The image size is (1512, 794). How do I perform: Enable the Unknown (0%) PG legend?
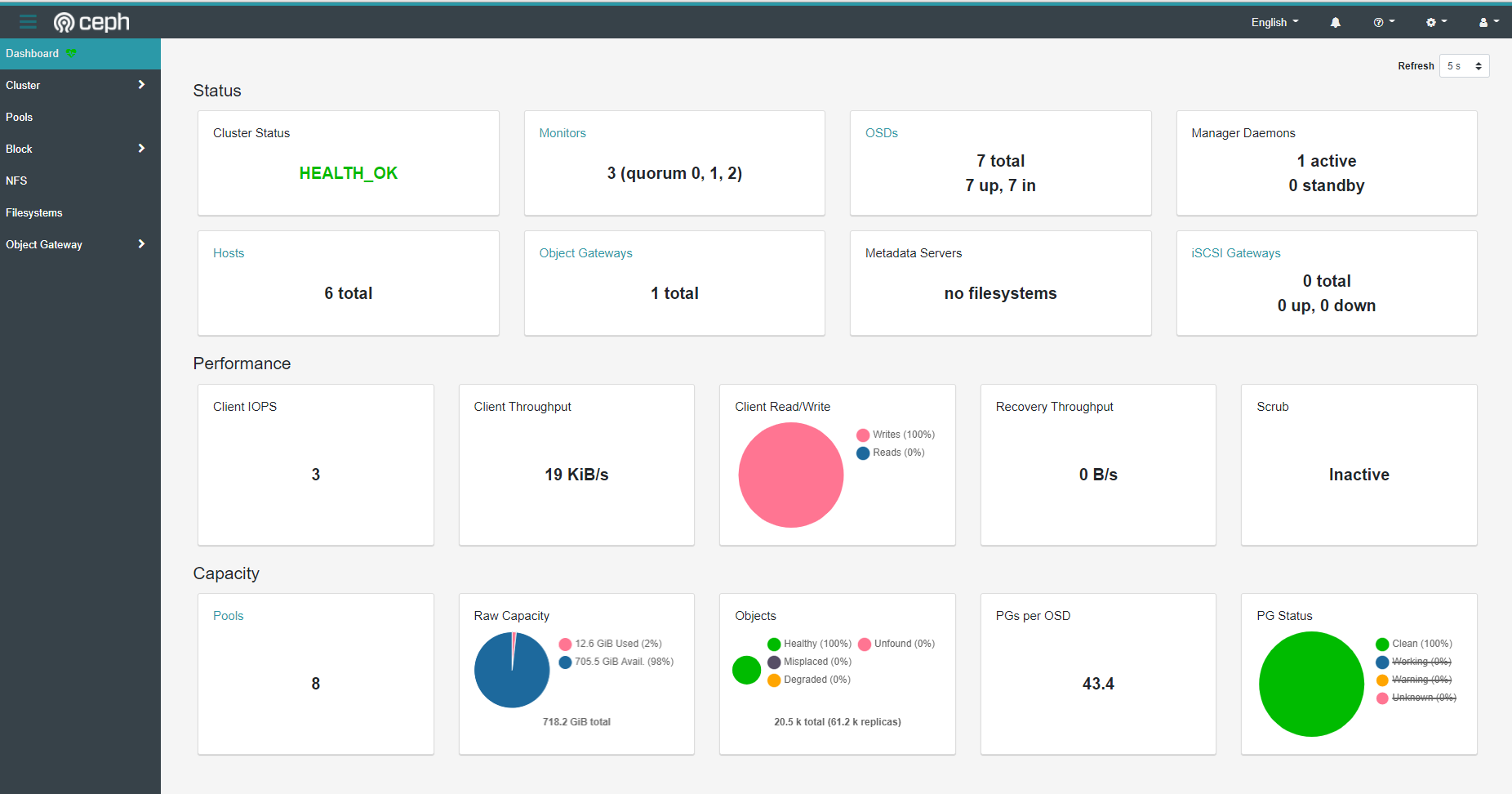(1416, 698)
